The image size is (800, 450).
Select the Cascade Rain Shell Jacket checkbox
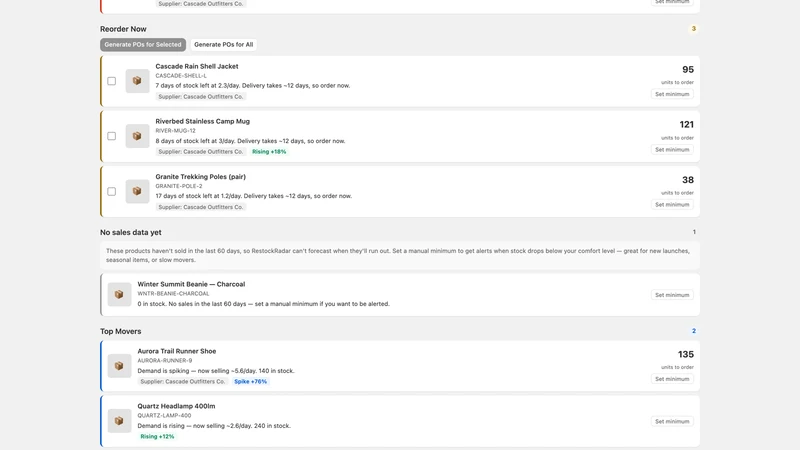pyautogui.click(x=112, y=81)
